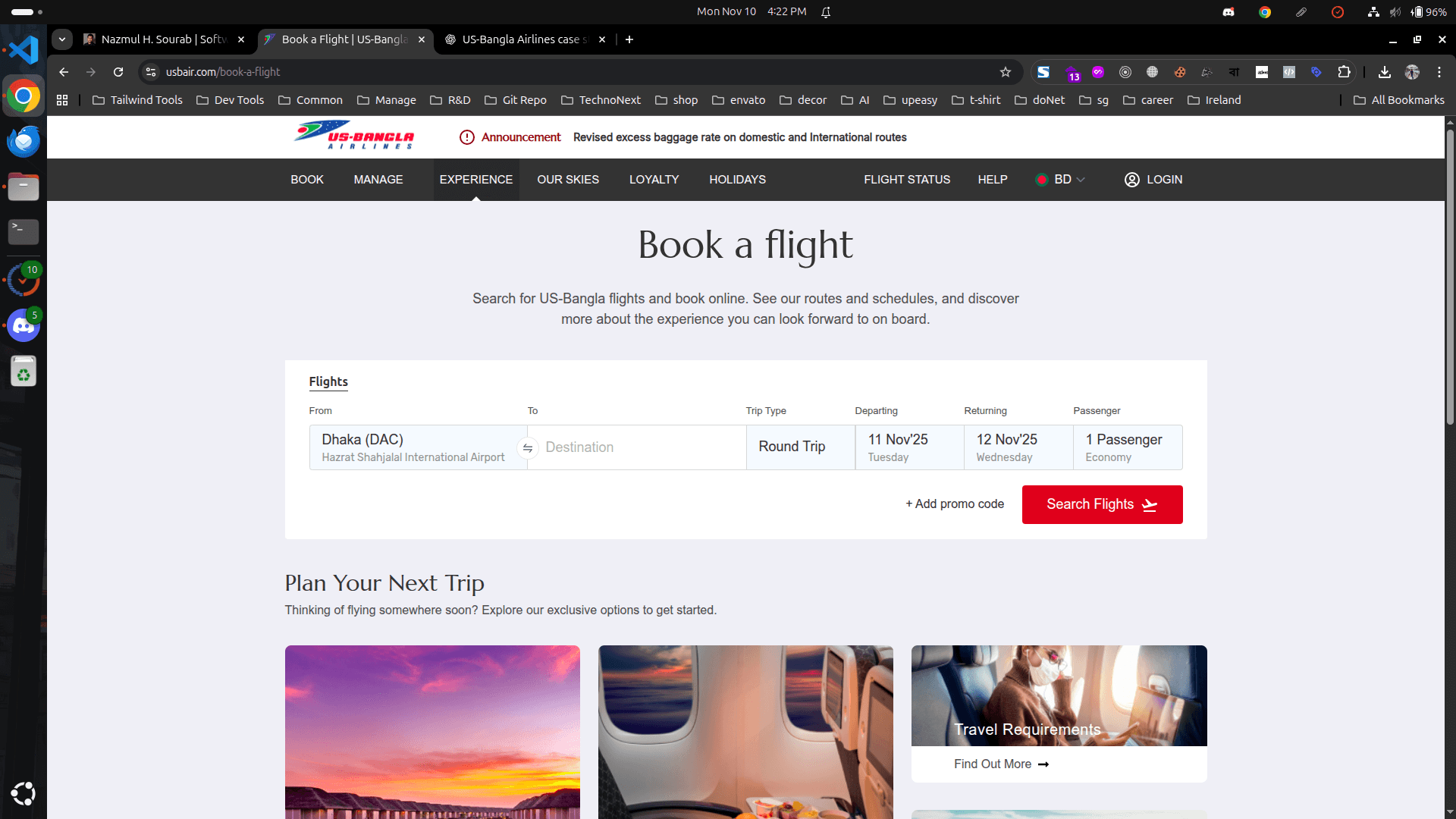The width and height of the screenshot is (1456, 819).
Task: Select the US-Bangla Airlines case tab
Action: tap(523, 39)
